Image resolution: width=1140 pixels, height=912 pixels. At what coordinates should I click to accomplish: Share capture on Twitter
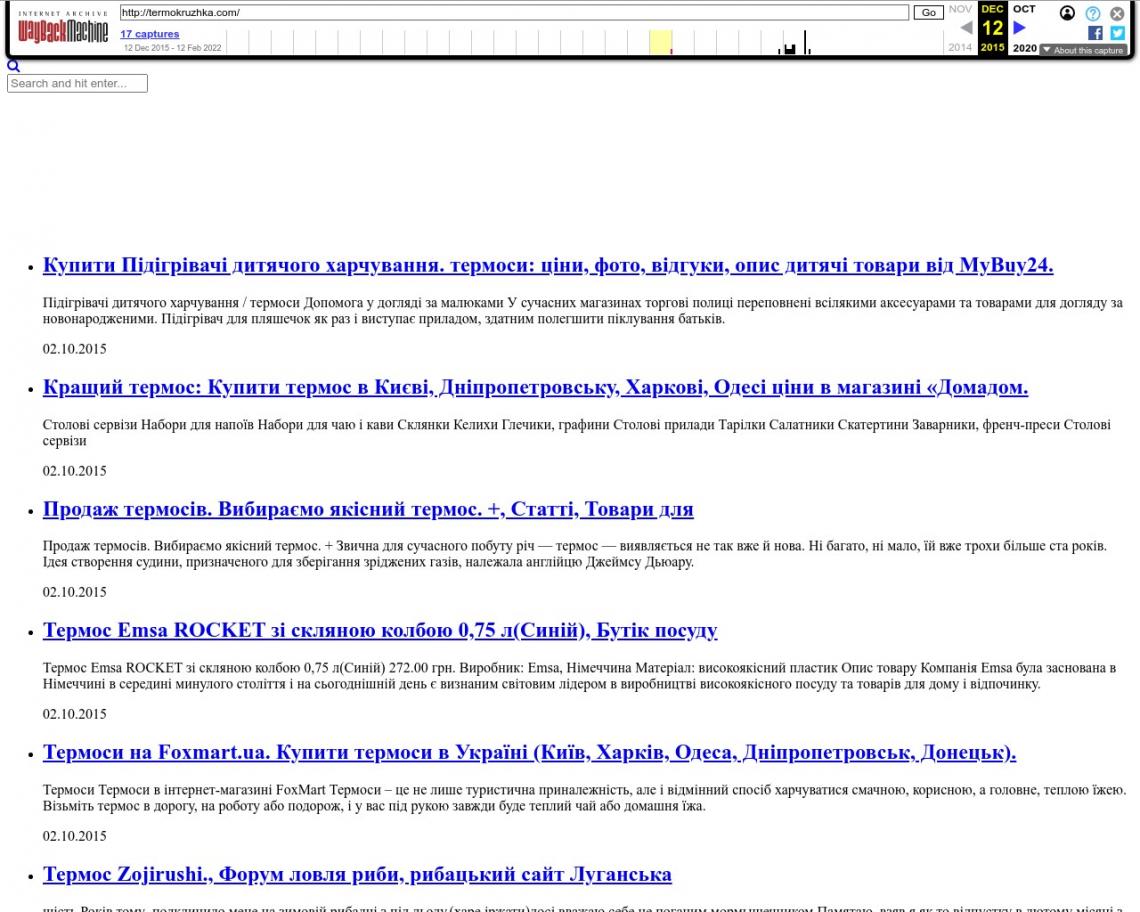click(1117, 33)
